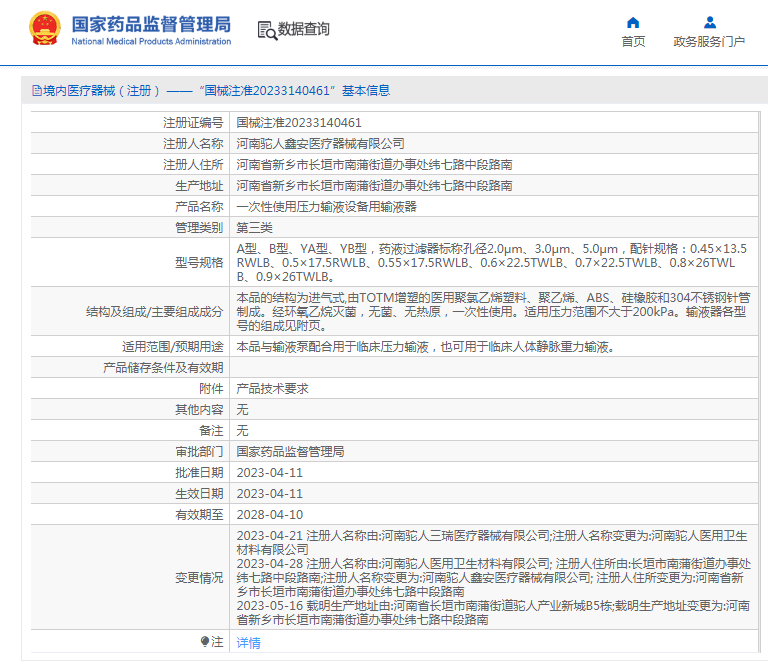Open the 详情 link
This screenshot has height=667, width=768.
pyautogui.click(x=248, y=643)
